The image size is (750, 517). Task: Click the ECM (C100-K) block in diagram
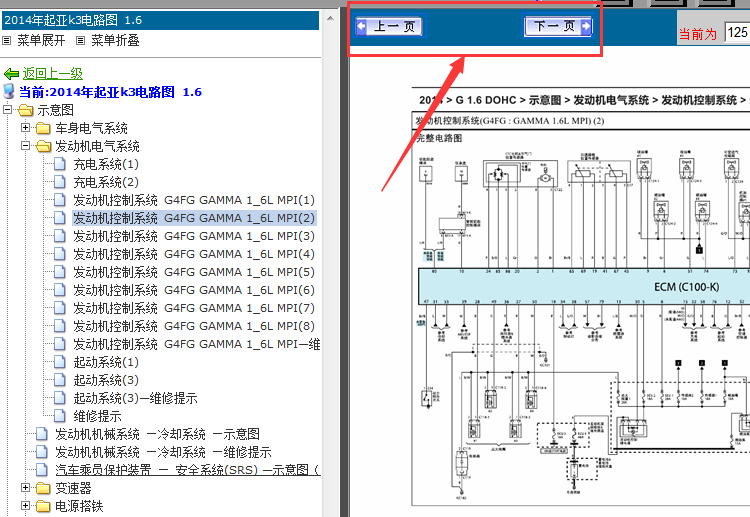[x=584, y=286]
